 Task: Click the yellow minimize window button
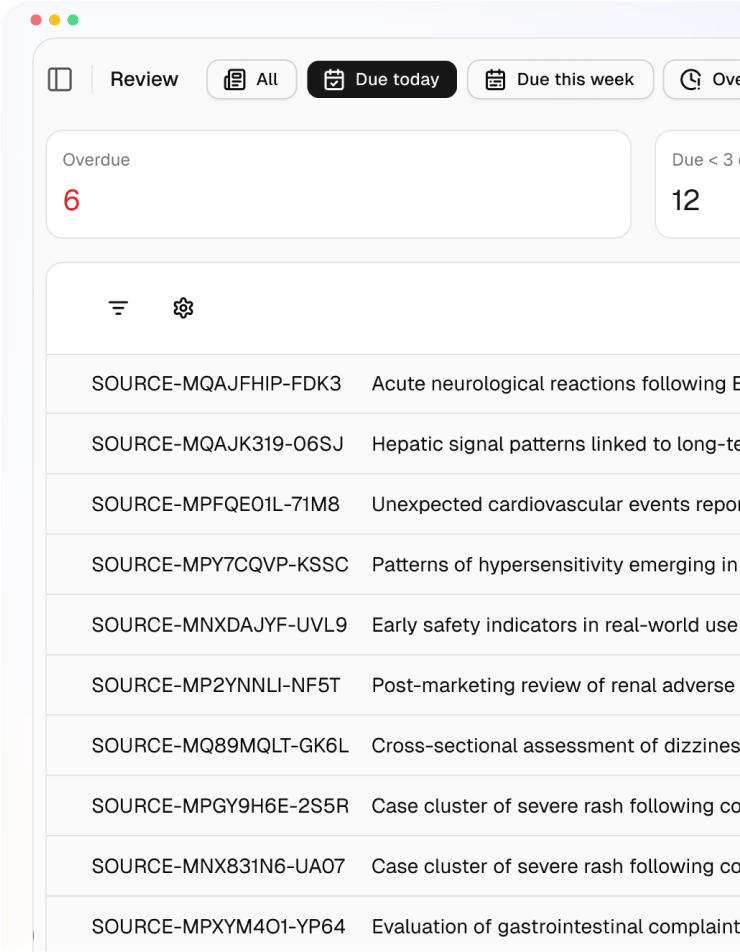click(55, 20)
